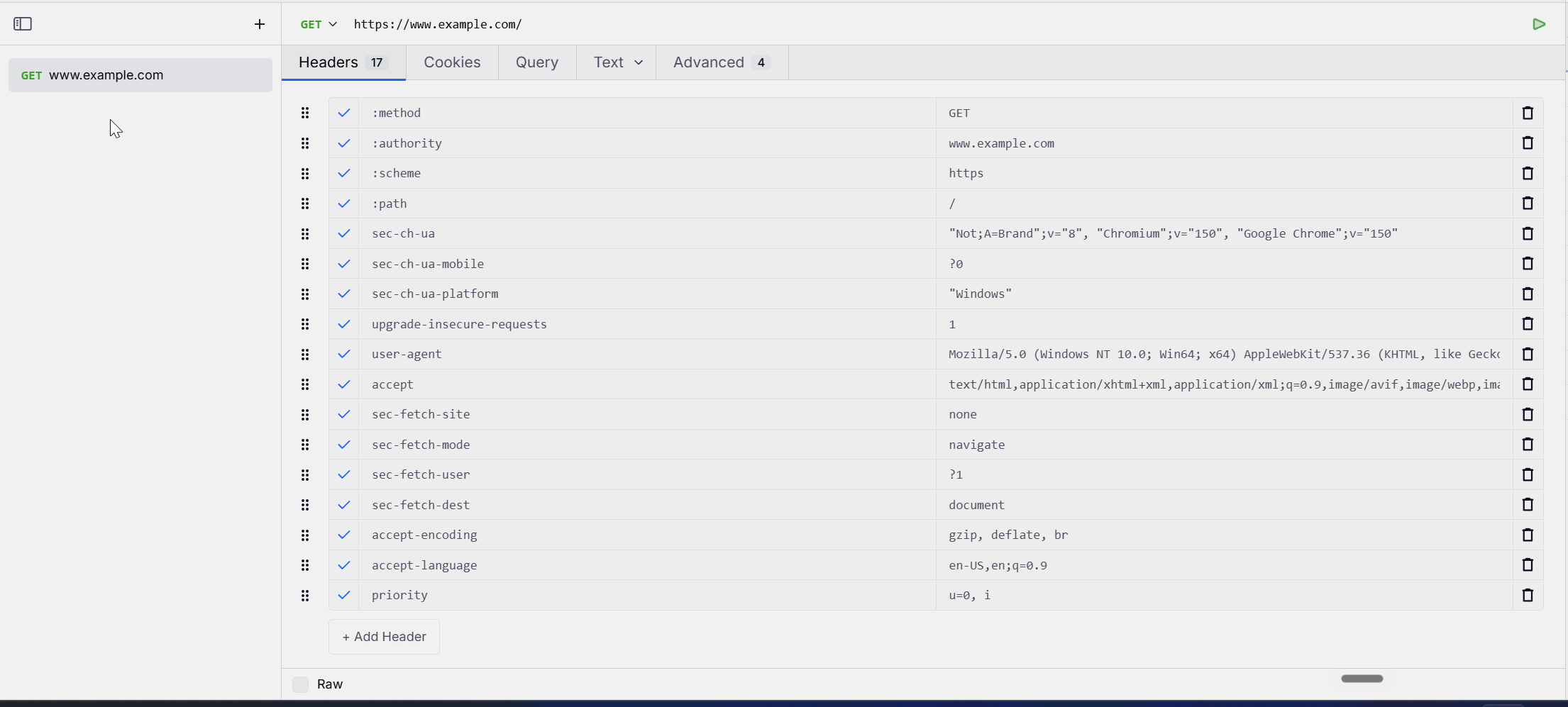Delete the upgrade-insecure-requests header
This screenshot has width=1568, height=707.
pos(1528,324)
